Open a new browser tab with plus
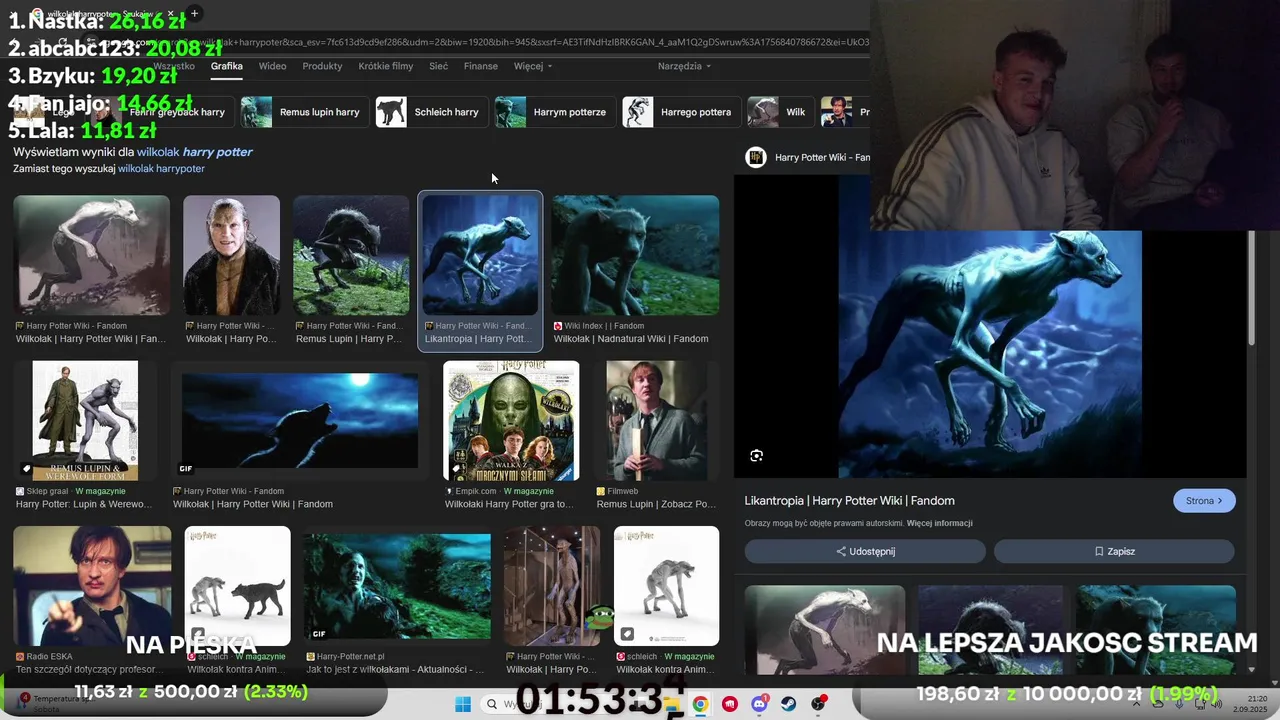This screenshot has height=720, width=1280. click(194, 13)
